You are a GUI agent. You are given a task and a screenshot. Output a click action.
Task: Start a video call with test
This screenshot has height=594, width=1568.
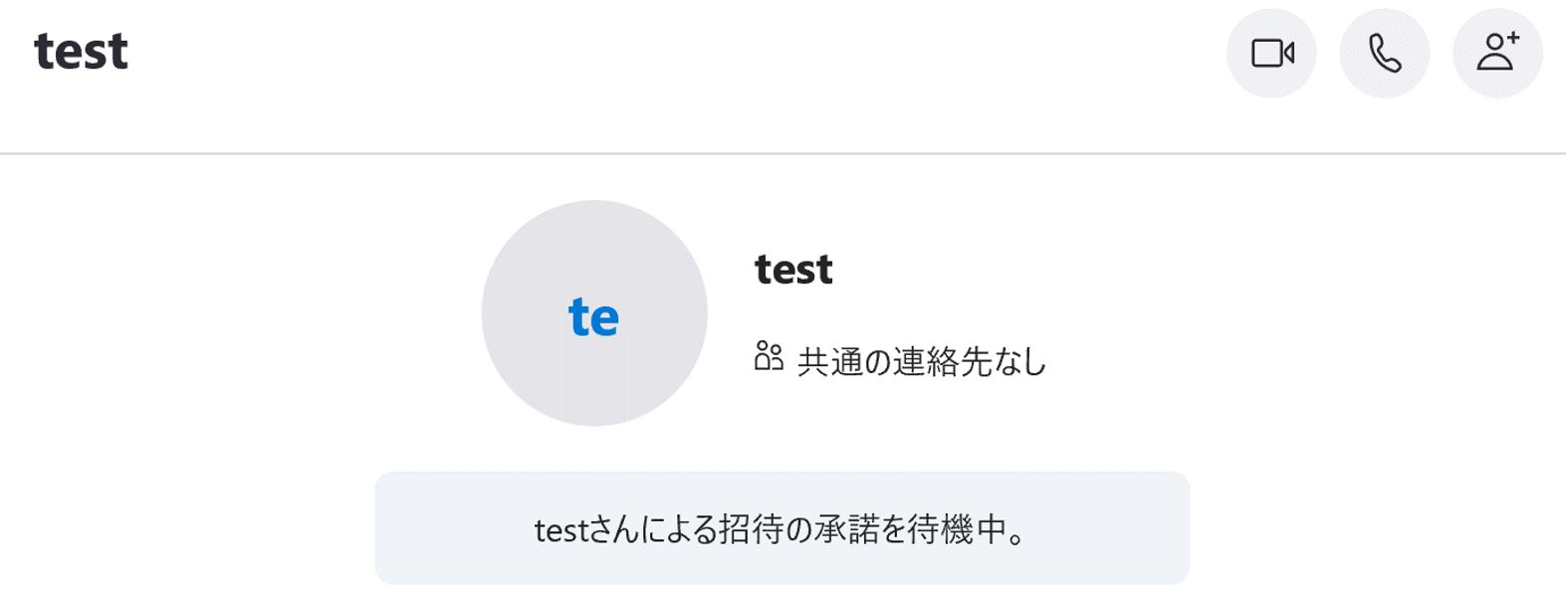(x=1271, y=54)
